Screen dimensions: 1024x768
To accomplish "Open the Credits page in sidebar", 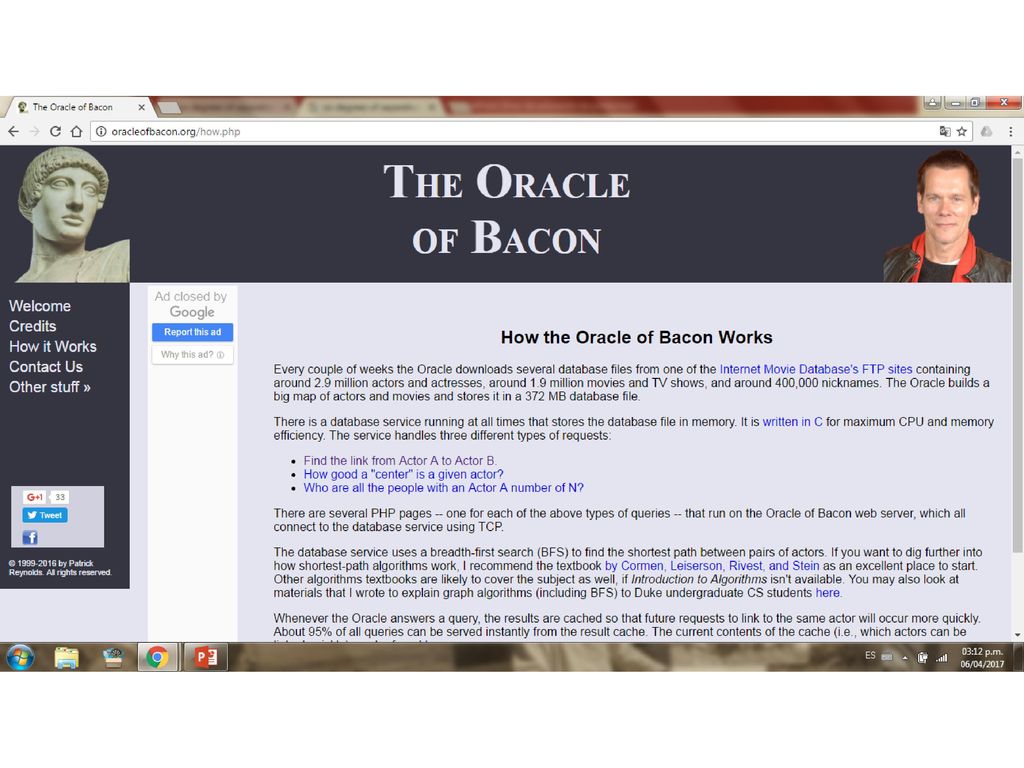I will [33, 326].
